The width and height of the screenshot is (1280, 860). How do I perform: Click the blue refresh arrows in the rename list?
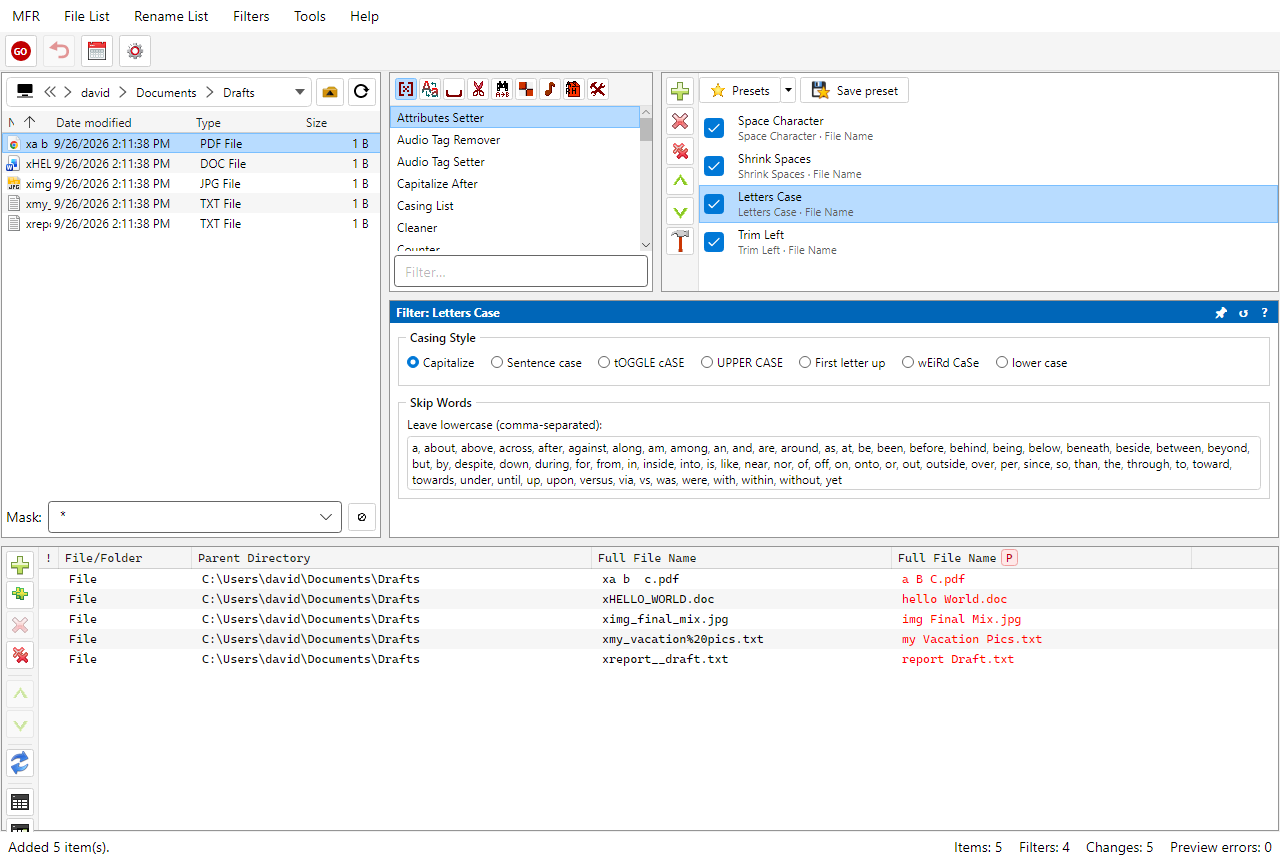20,763
